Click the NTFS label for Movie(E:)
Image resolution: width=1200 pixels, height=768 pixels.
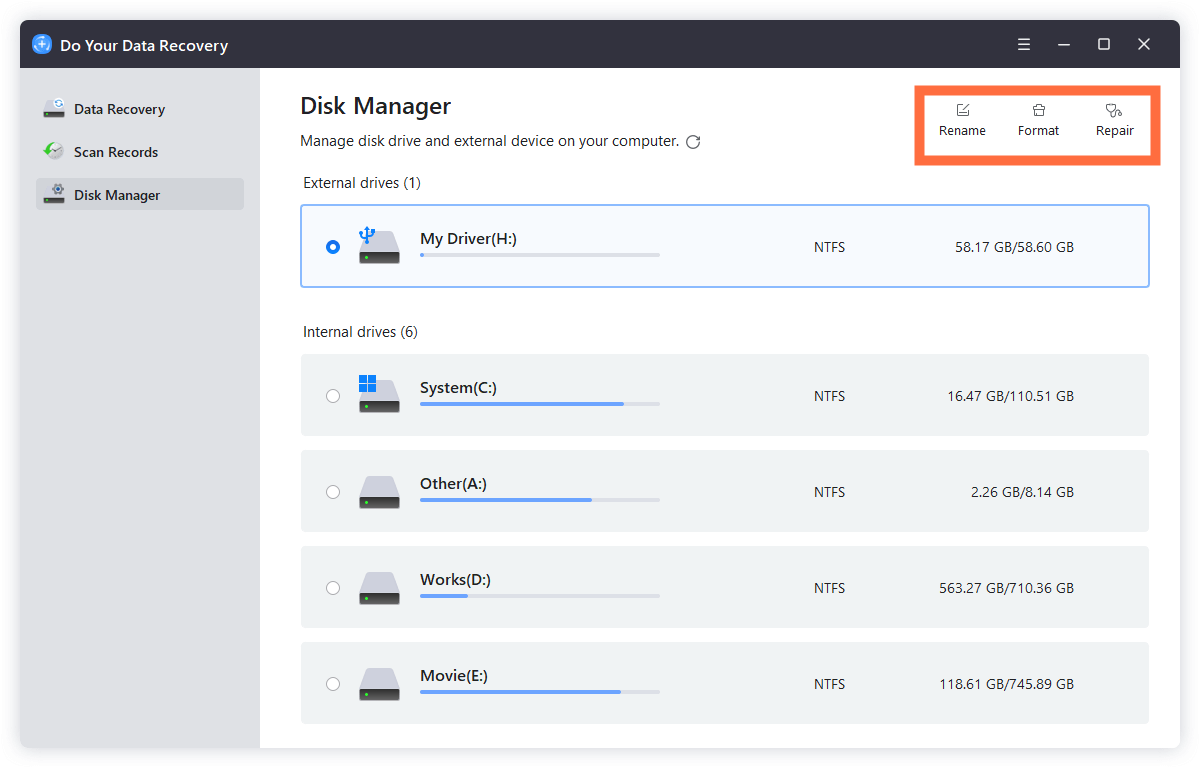click(x=829, y=683)
